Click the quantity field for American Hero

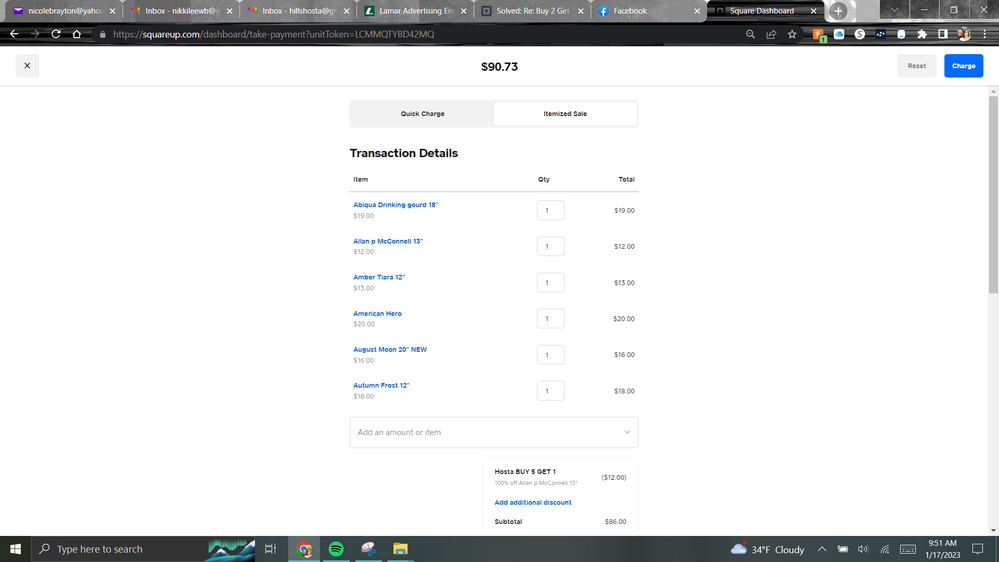pyautogui.click(x=550, y=319)
